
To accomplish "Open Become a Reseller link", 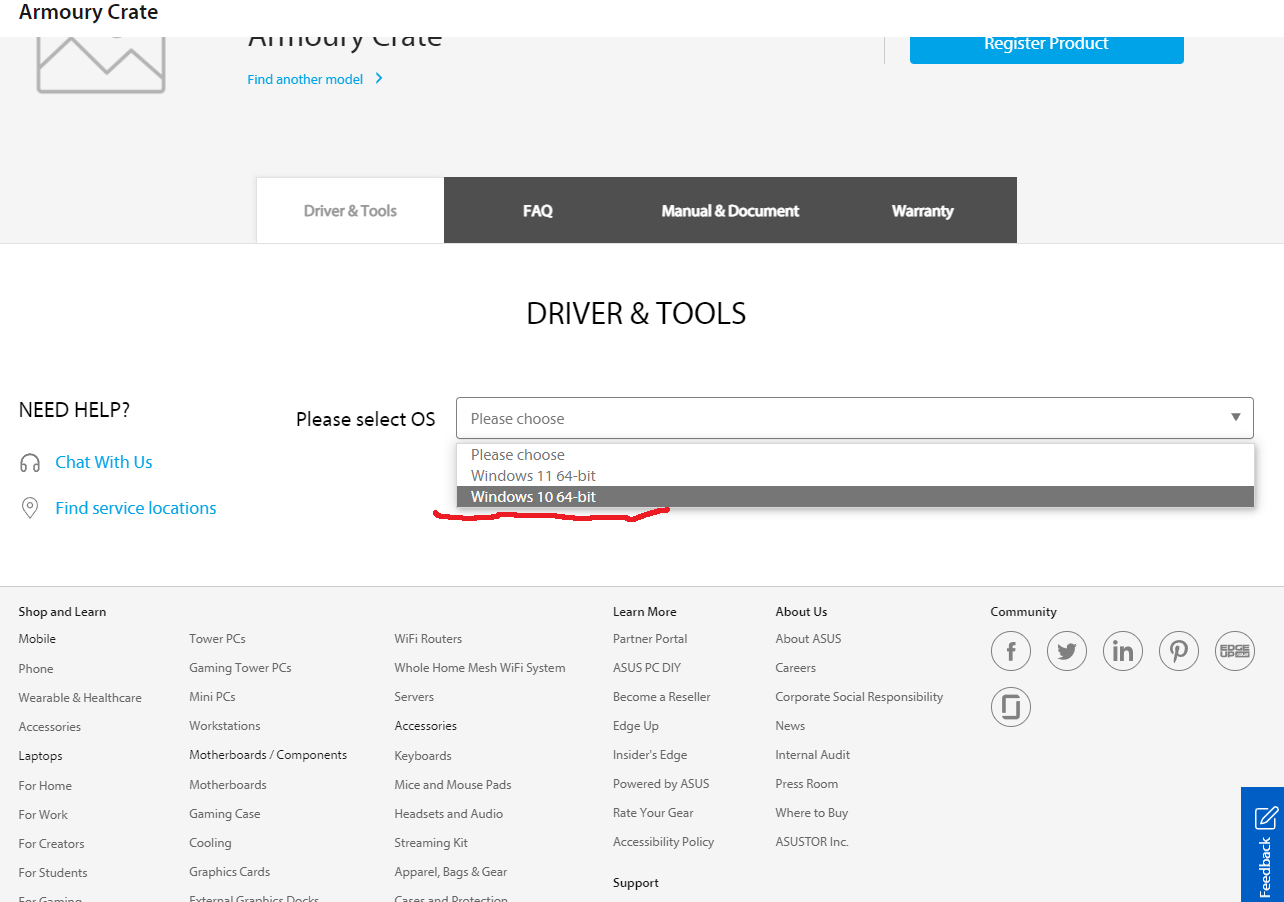I will [662, 697].
